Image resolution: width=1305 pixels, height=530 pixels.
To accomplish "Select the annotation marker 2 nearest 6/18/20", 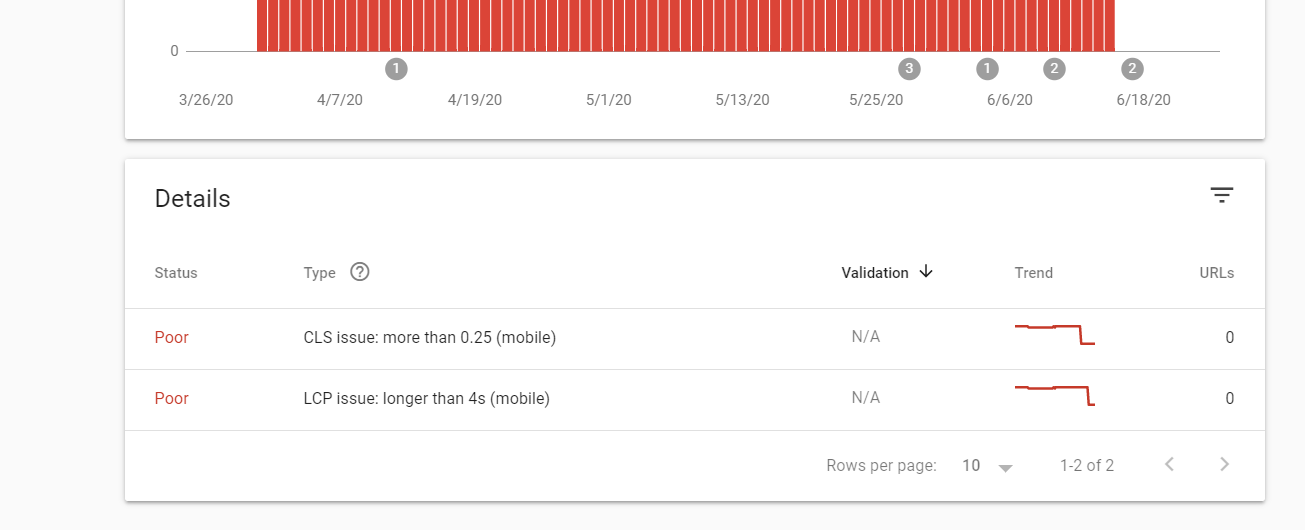I will [1132, 69].
